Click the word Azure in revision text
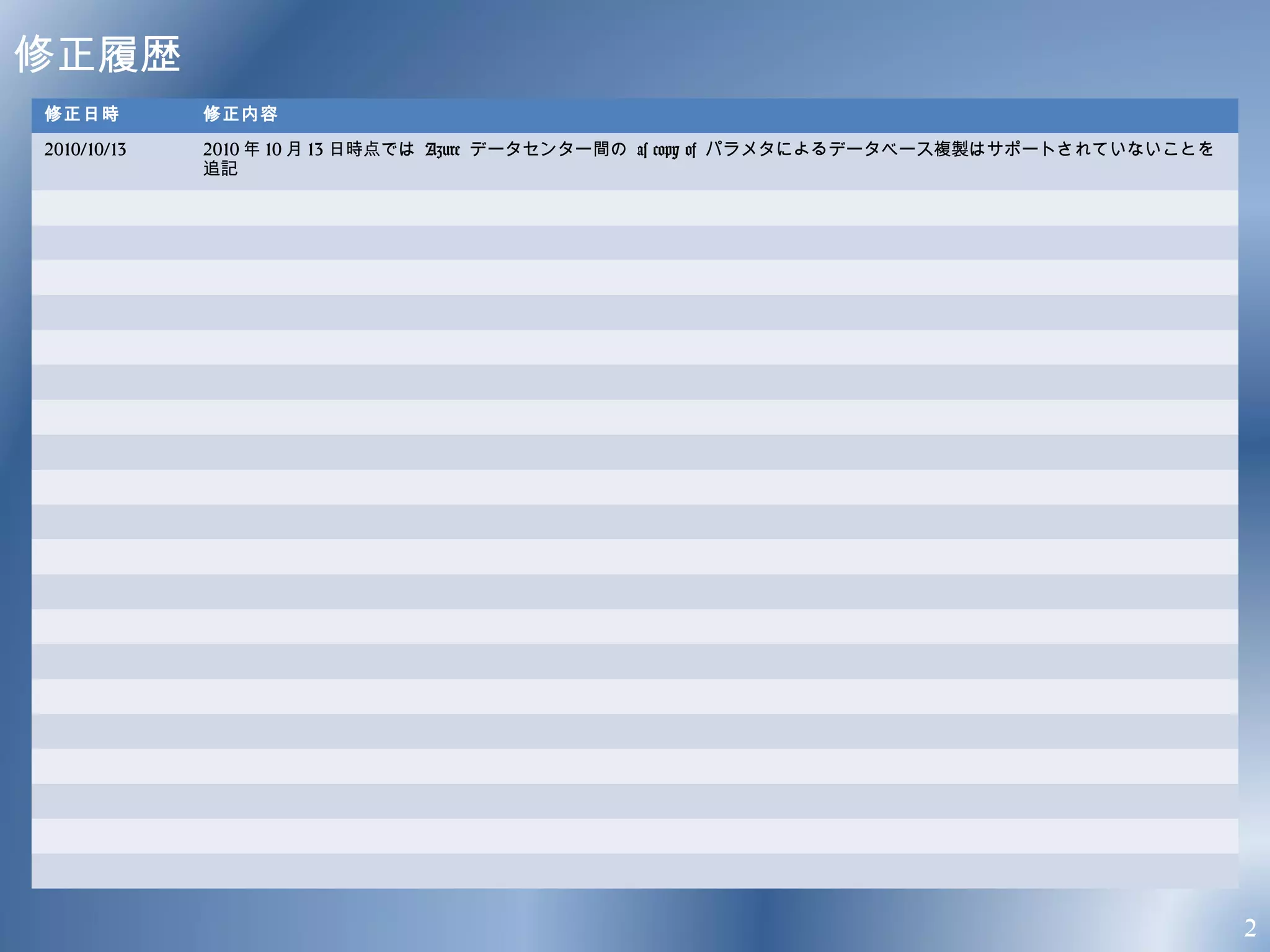 click(442, 149)
